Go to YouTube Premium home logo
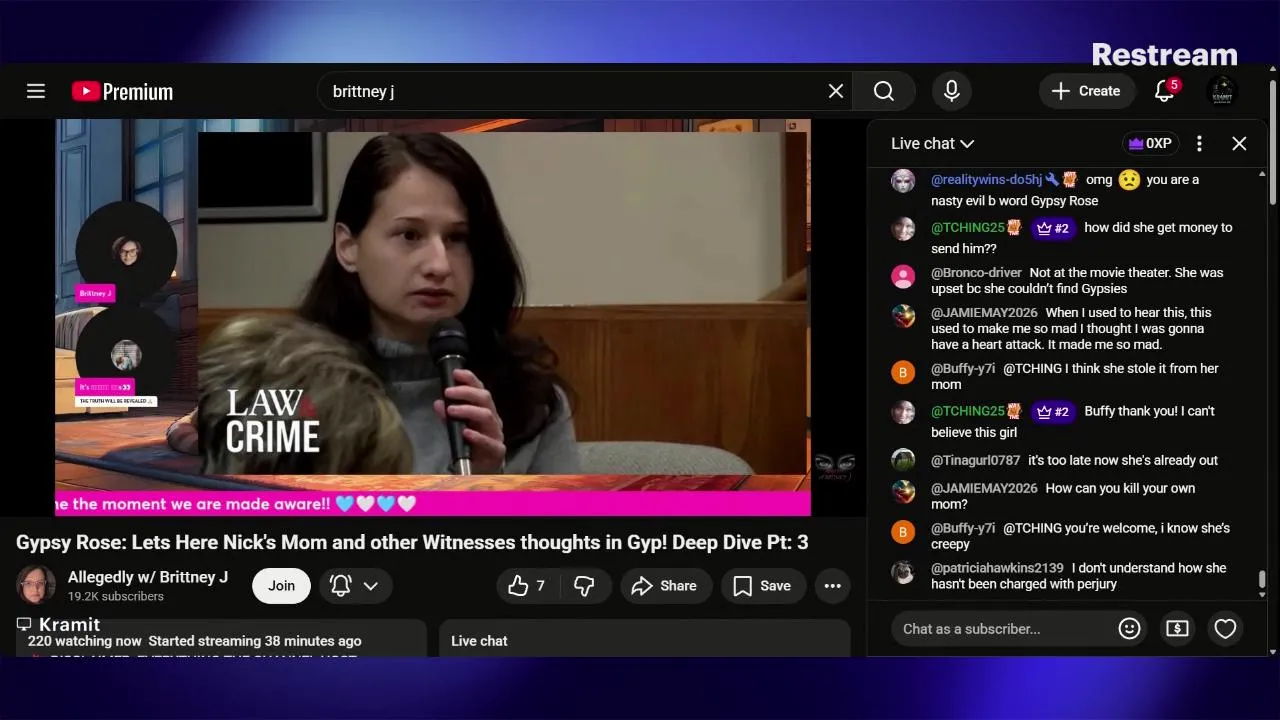The image size is (1280, 720). pyautogui.click(x=122, y=91)
